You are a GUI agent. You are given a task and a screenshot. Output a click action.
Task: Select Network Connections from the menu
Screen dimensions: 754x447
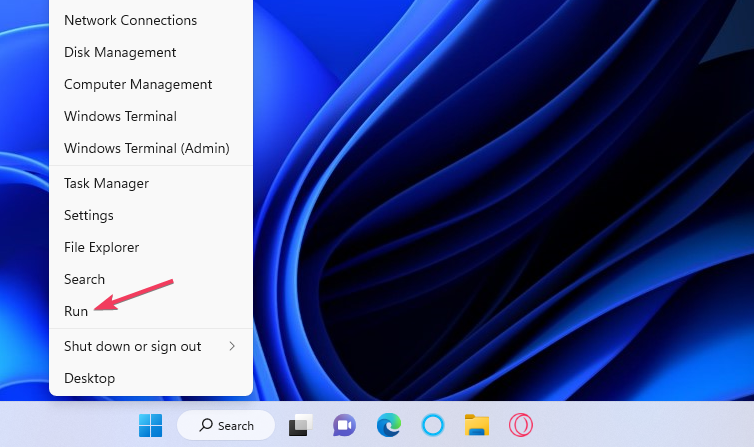(x=151, y=20)
